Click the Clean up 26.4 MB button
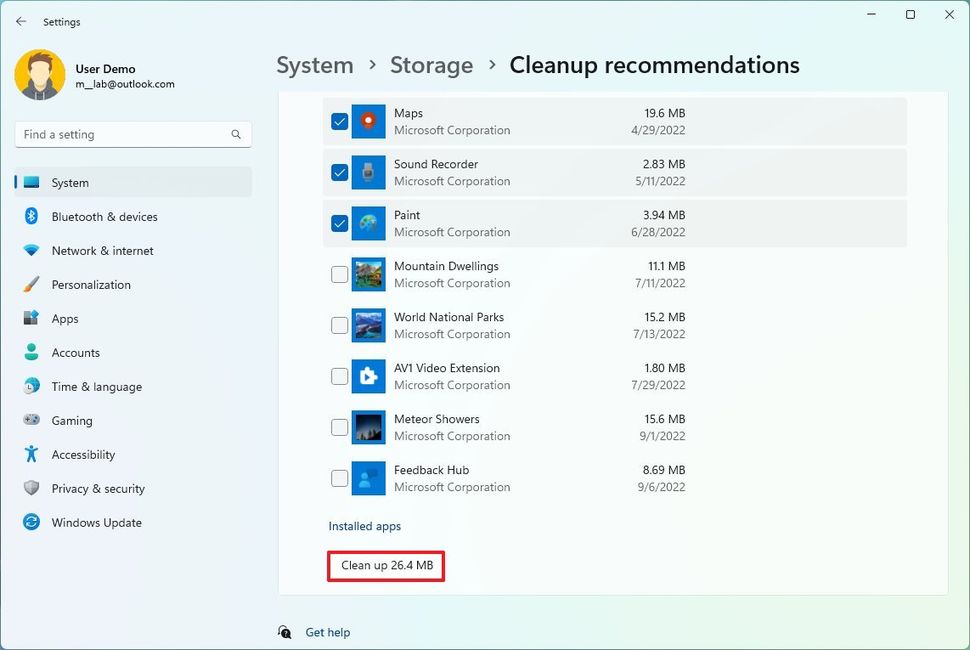Viewport: 970px width, 650px height. 385,566
